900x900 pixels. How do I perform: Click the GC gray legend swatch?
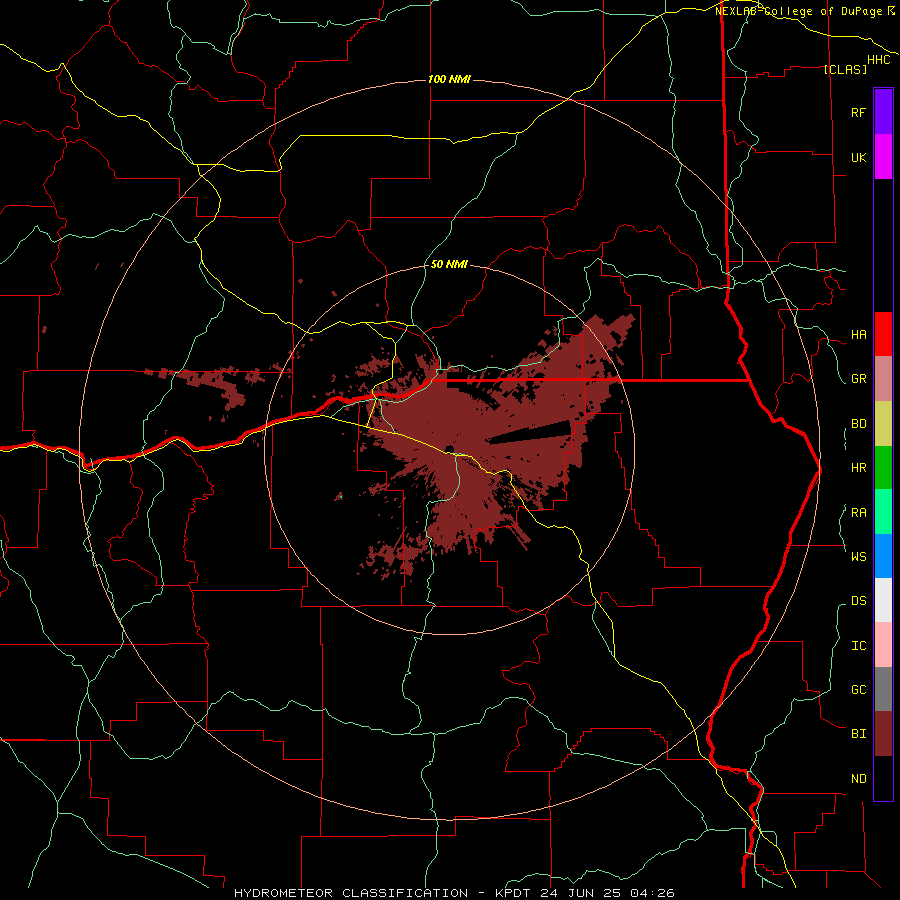[x=883, y=689]
